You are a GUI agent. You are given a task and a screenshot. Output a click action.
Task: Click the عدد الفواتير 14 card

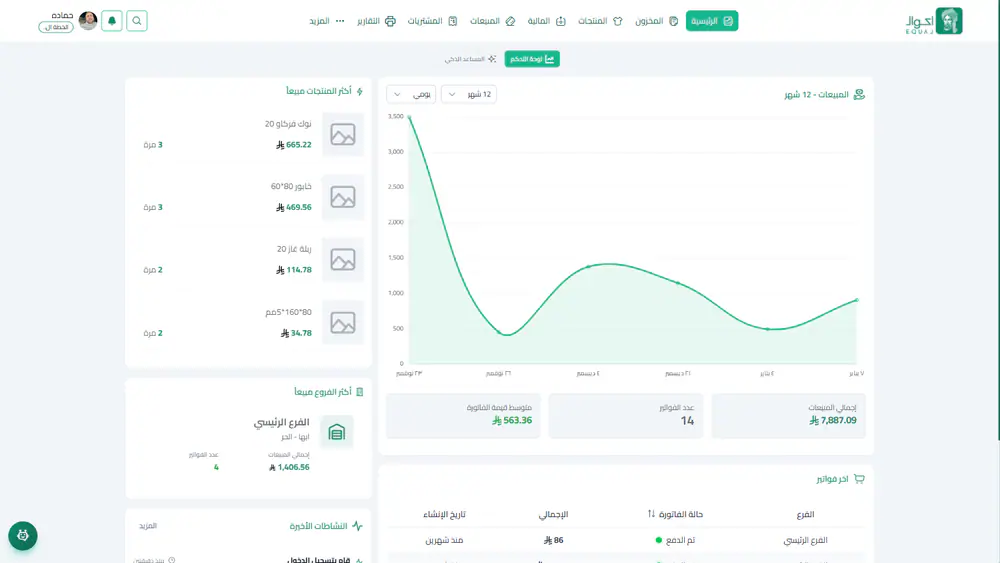[626, 416]
